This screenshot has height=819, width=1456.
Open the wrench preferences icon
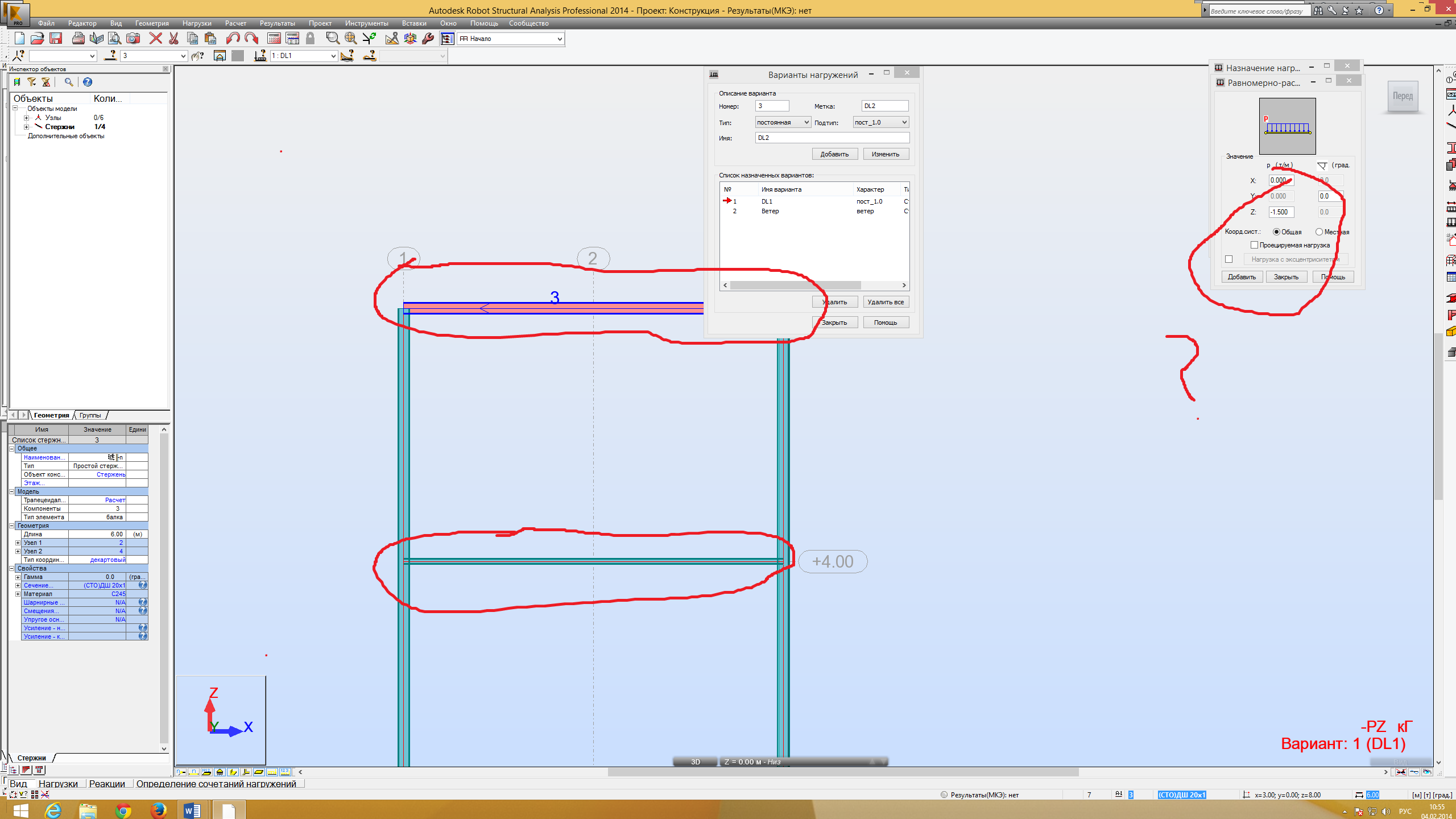pos(428,38)
